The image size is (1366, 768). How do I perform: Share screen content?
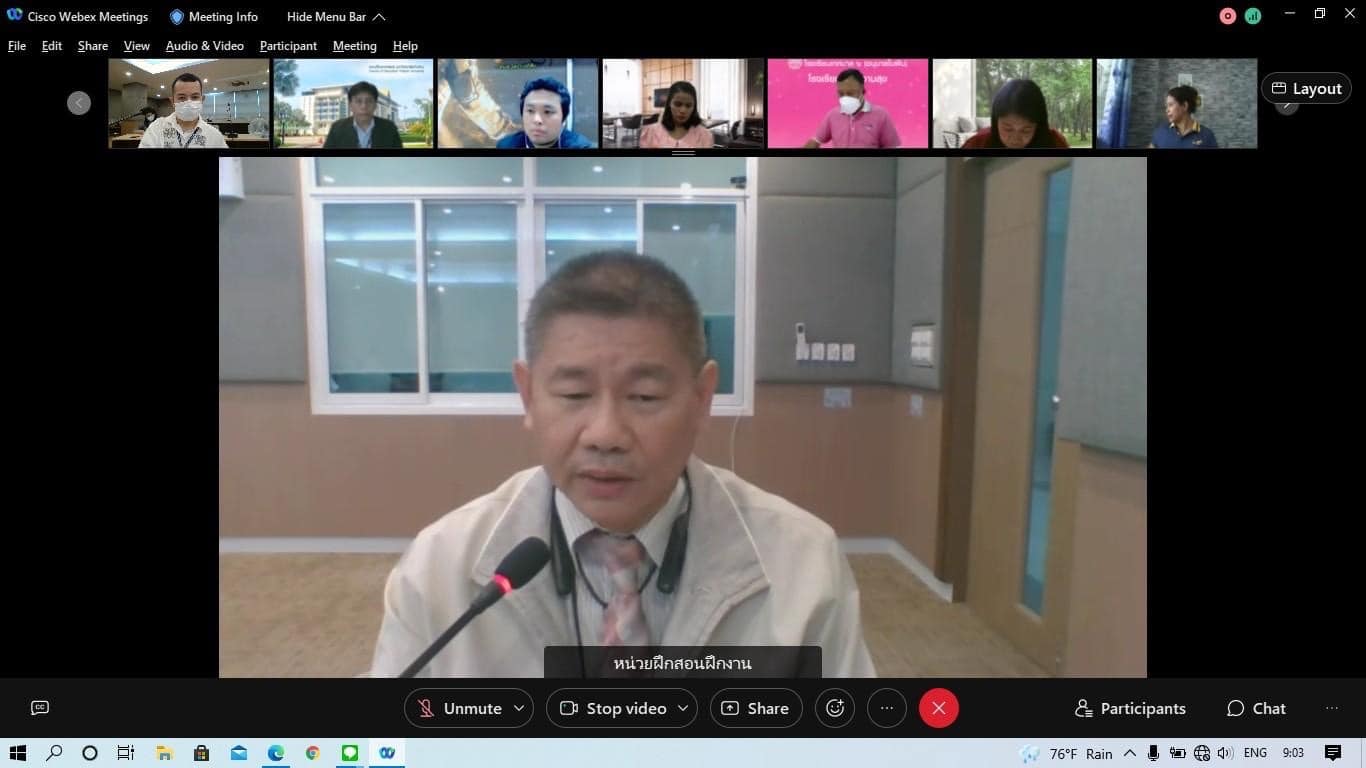click(x=756, y=708)
